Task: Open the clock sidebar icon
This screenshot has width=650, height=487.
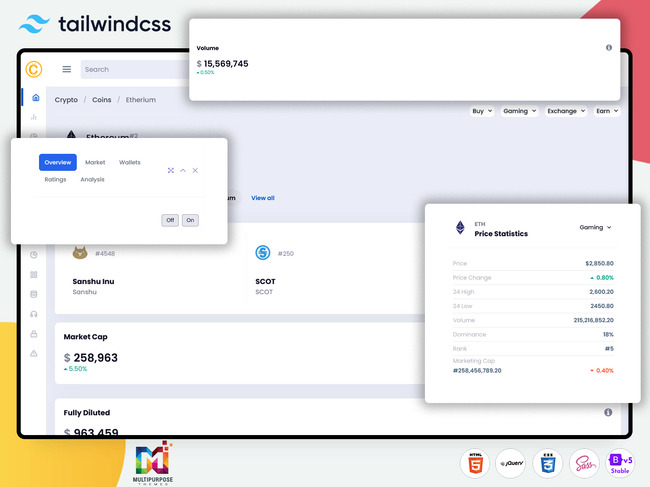Action: [x=34, y=255]
